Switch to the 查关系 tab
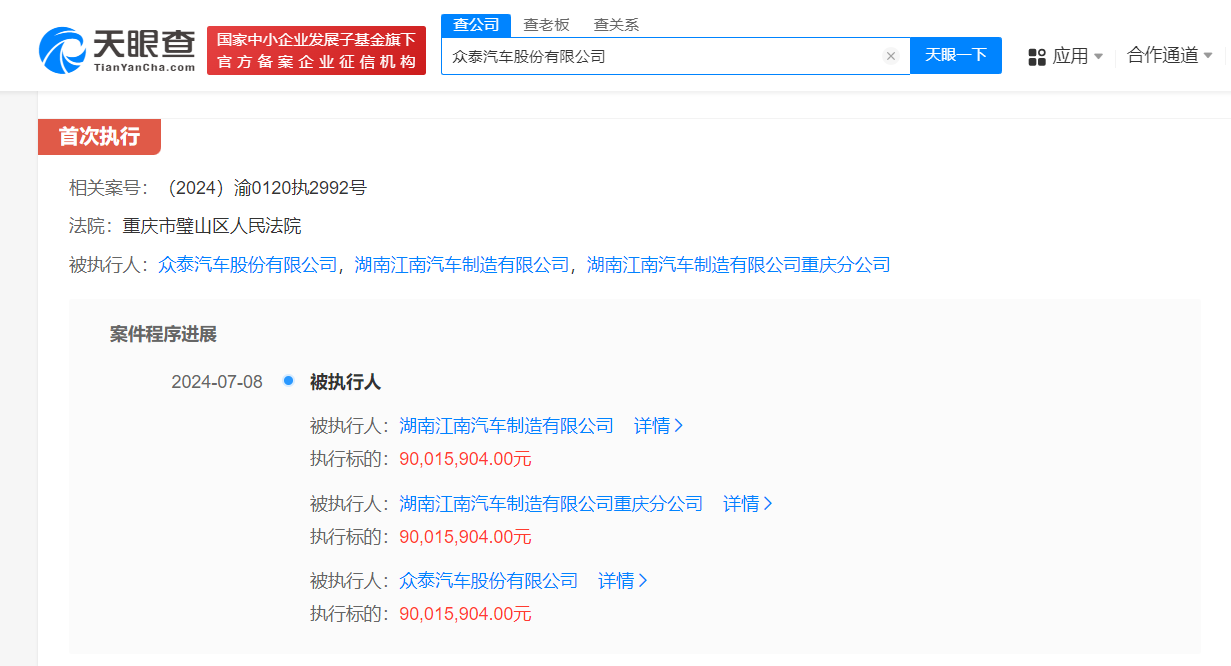The image size is (1231, 666). click(x=614, y=24)
